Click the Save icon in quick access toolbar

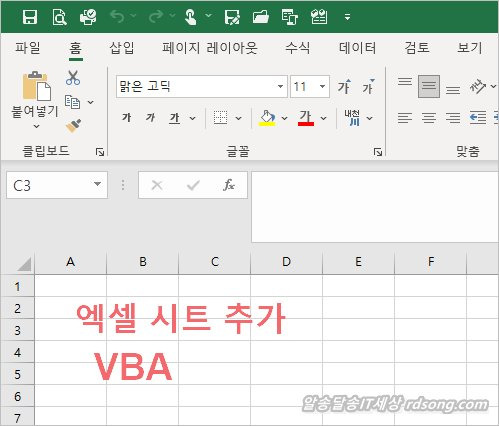pos(30,17)
